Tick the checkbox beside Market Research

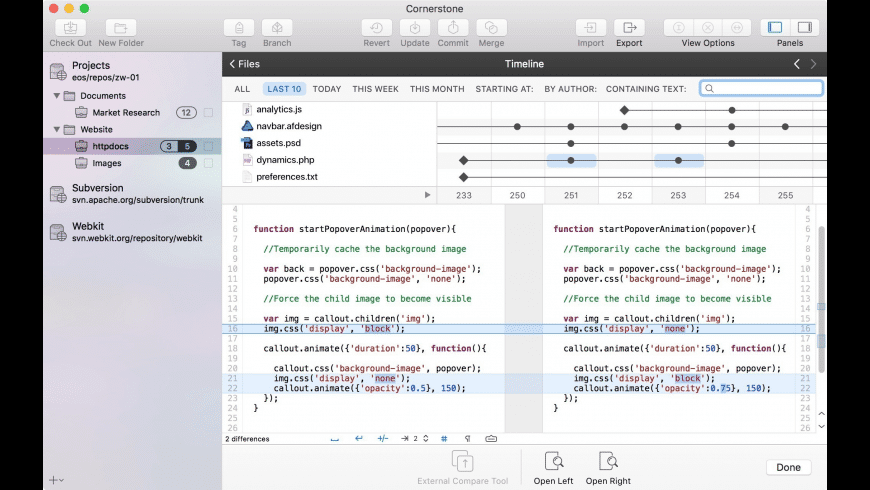[x=208, y=113]
